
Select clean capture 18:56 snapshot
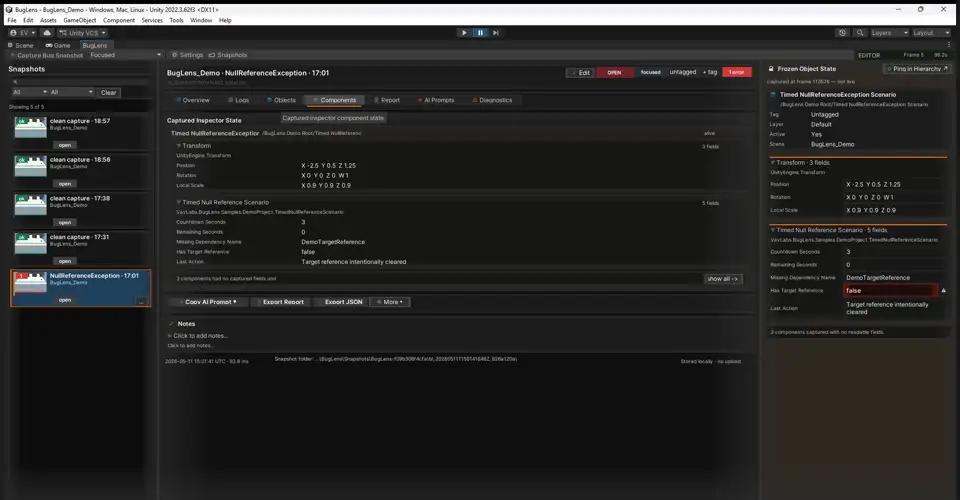[80, 170]
